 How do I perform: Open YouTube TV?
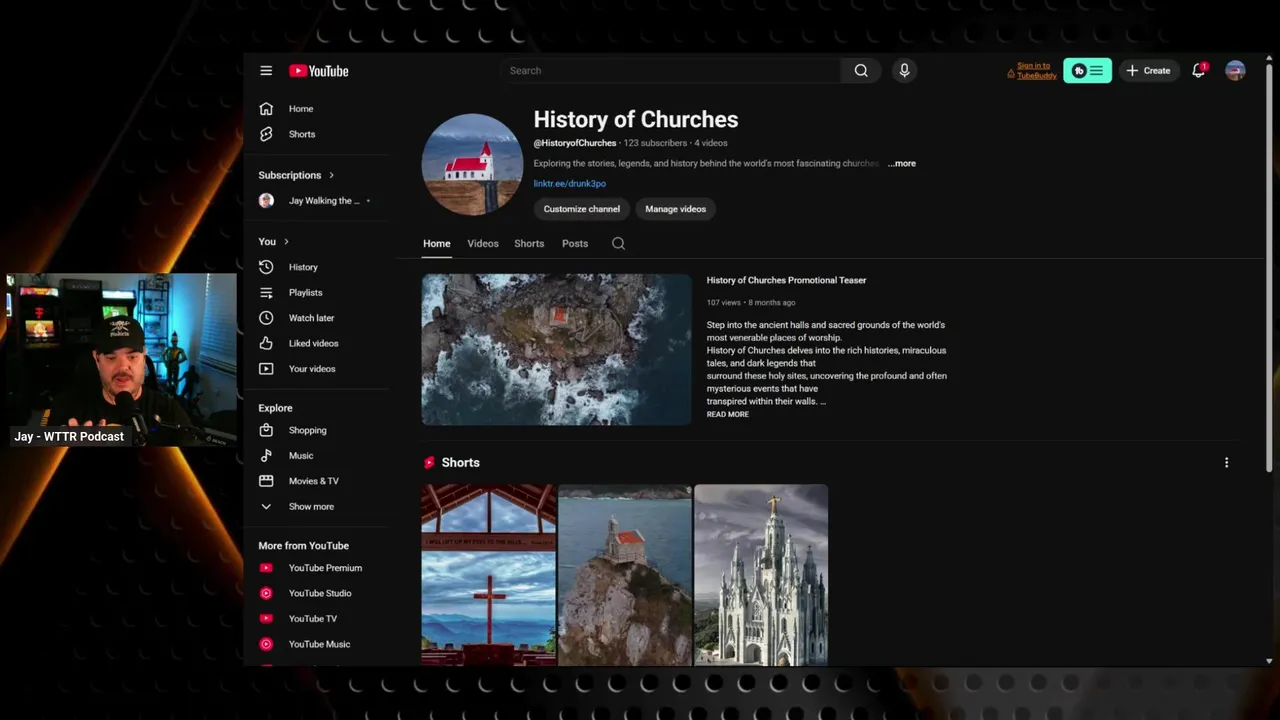point(312,619)
